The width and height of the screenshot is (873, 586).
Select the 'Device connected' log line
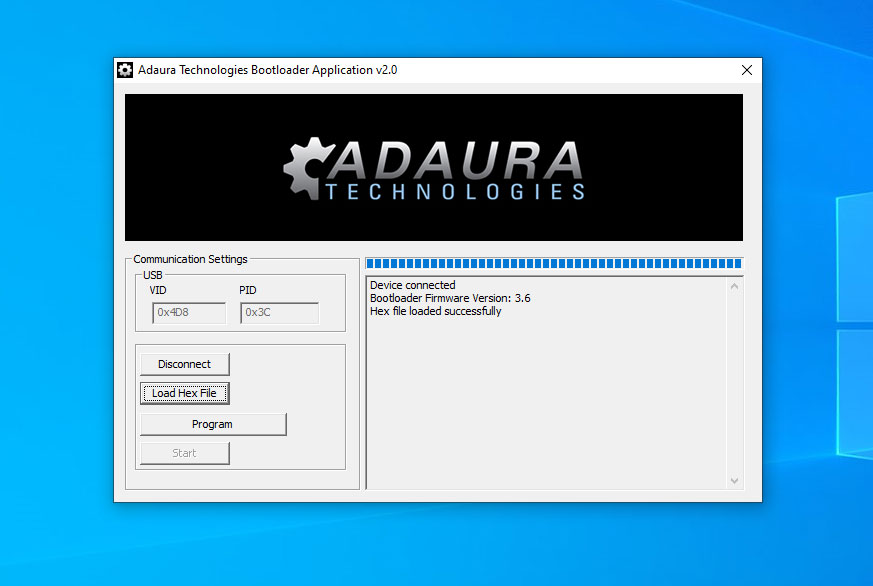(x=412, y=285)
